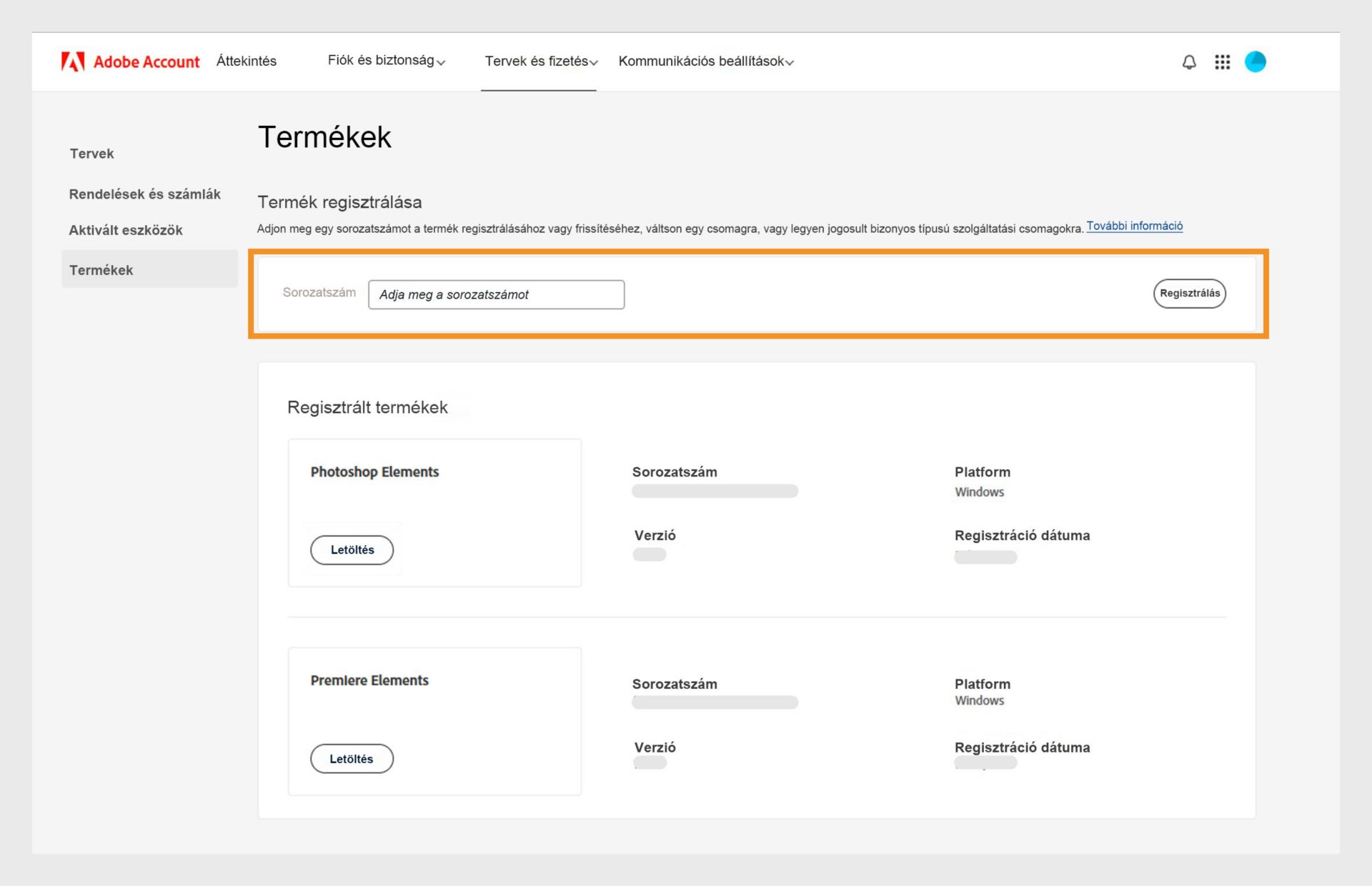Open the Adobe apps grid icon

1223,62
